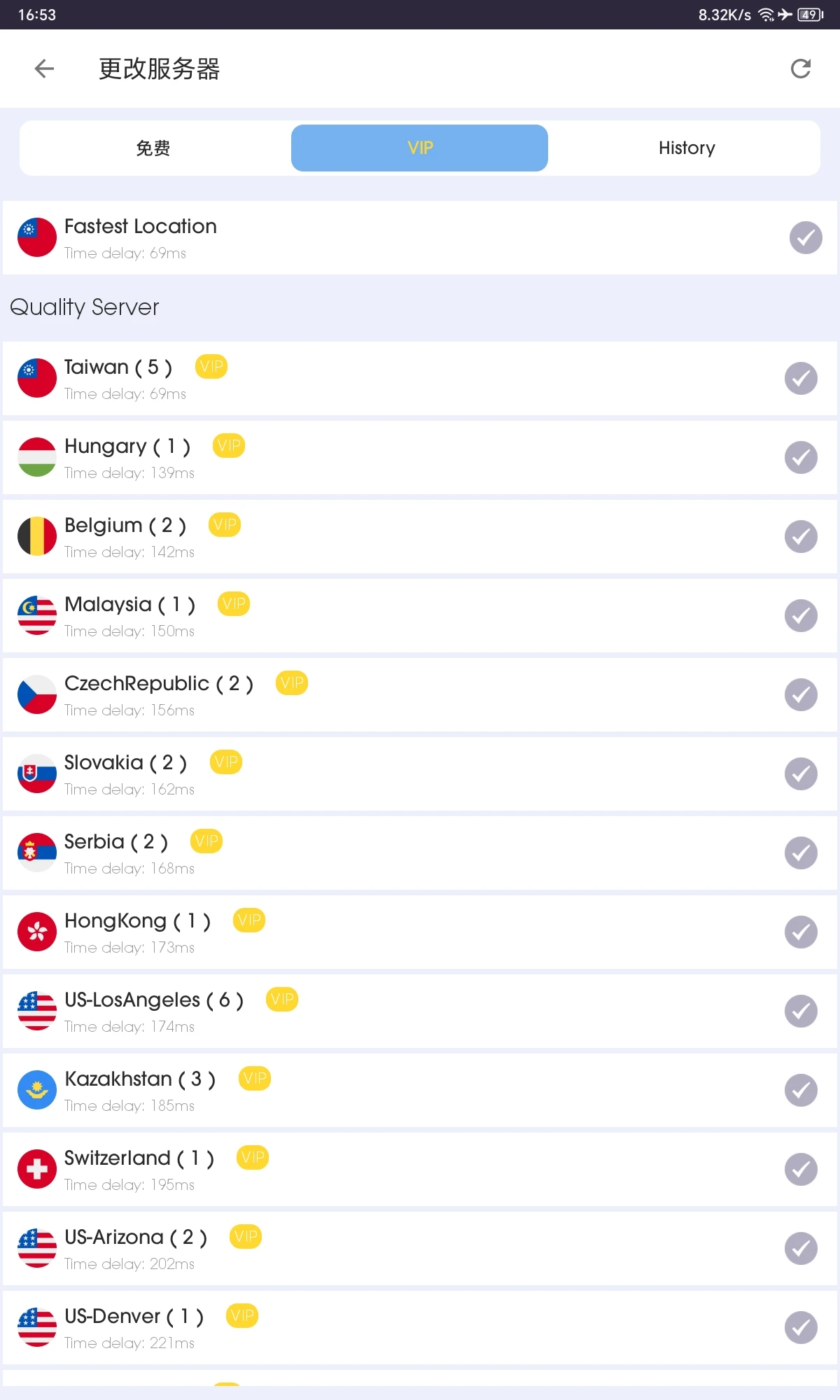Tap the HongKong flag icon
This screenshot has height=1400, width=840.
pos(37,932)
